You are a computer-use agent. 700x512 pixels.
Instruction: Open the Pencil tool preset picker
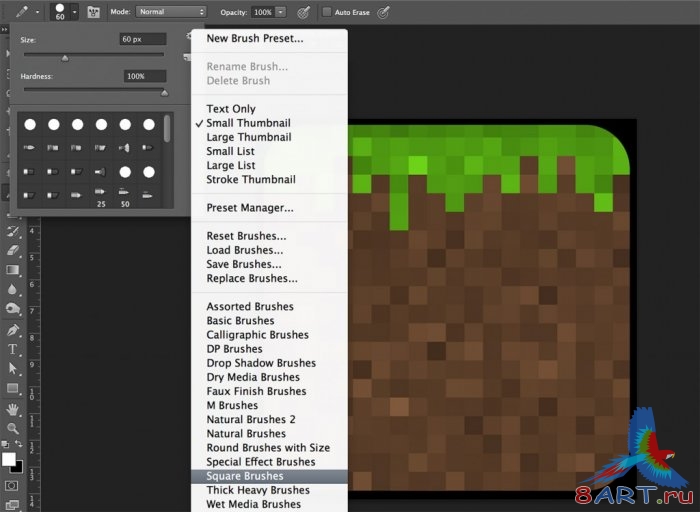[21, 12]
